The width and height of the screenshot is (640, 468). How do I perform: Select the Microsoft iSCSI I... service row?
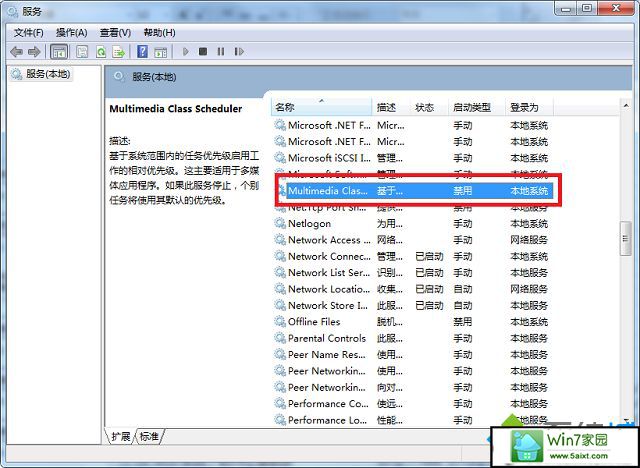(x=413, y=158)
